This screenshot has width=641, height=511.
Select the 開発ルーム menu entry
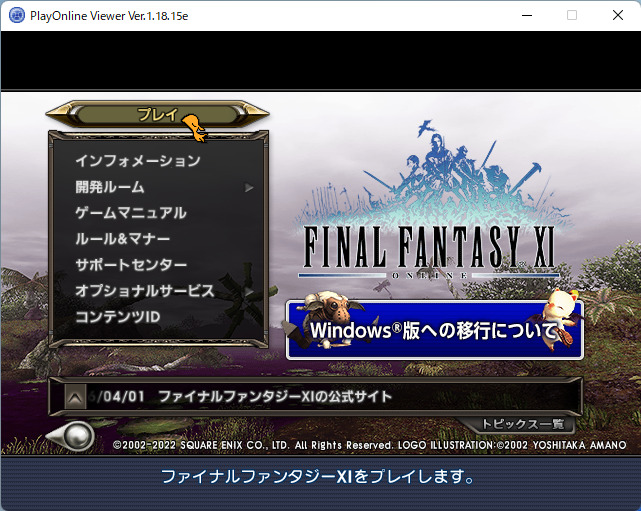110,187
